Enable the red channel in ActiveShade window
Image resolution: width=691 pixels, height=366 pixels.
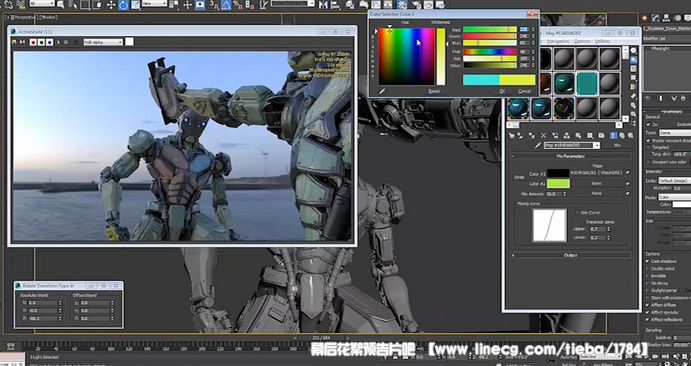tap(33, 42)
